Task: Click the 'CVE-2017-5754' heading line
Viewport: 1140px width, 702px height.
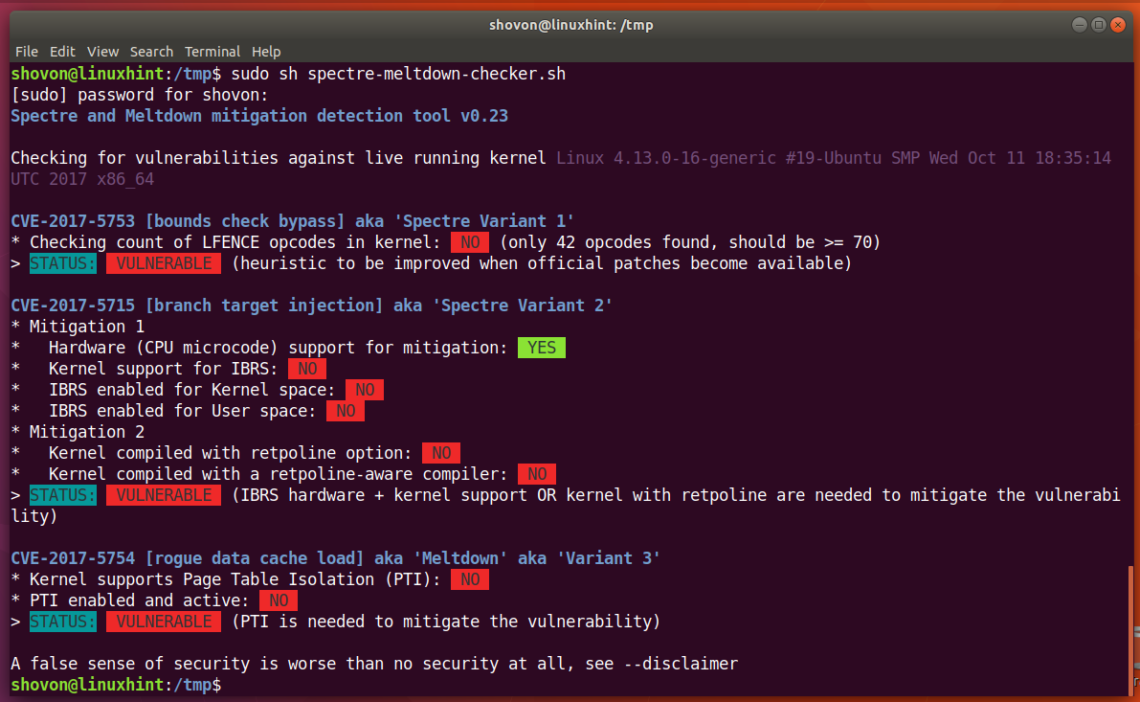Action: [335, 558]
